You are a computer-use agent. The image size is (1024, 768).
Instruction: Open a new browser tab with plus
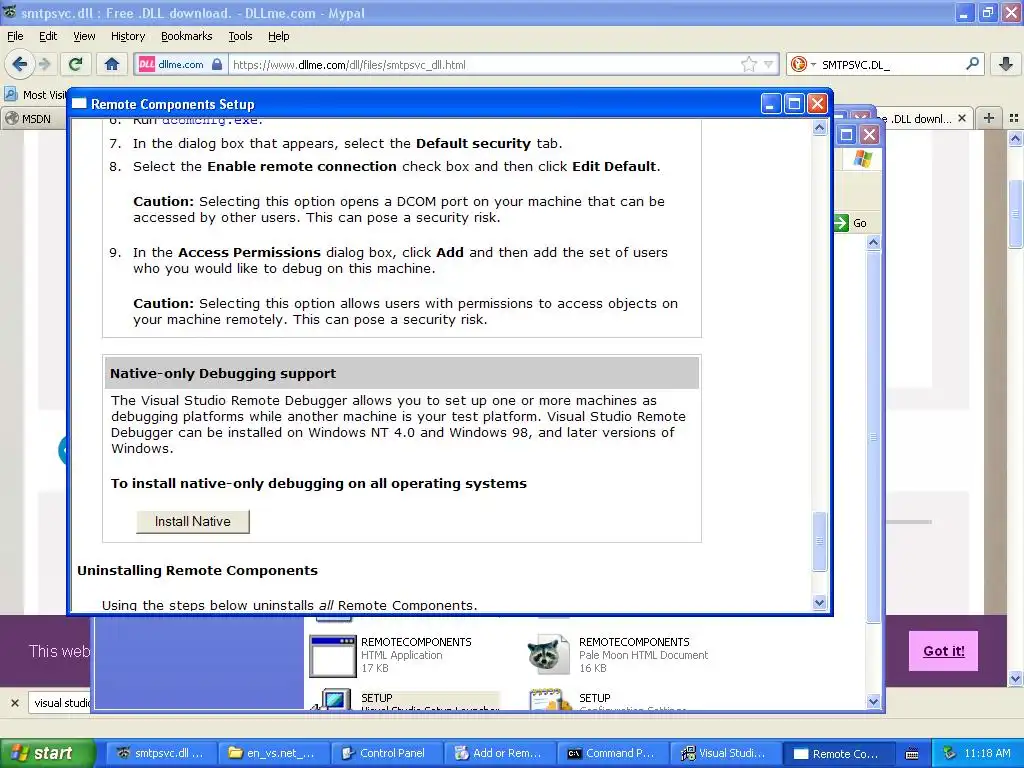[x=989, y=118]
